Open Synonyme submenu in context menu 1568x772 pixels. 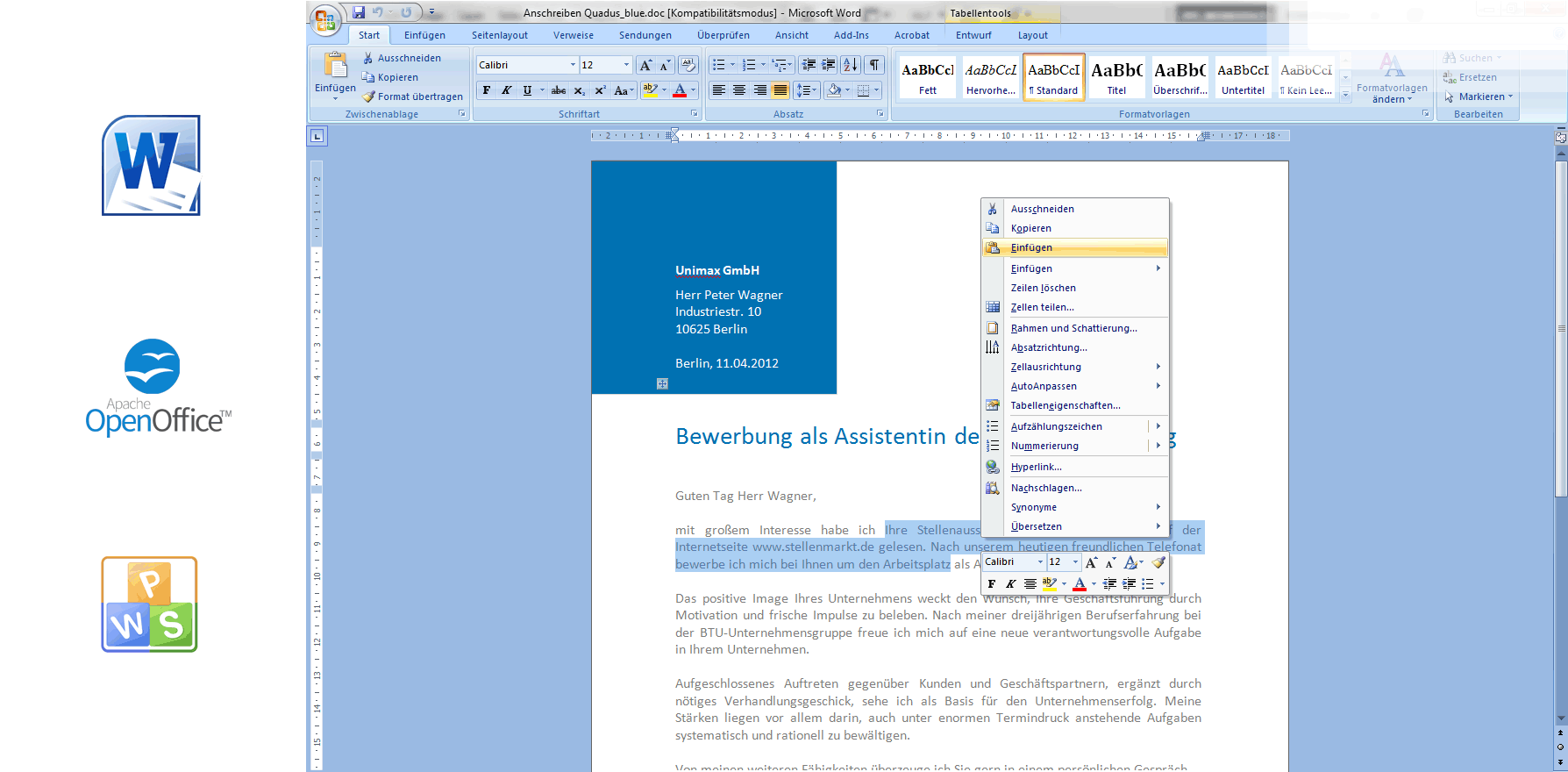[x=1075, y=507]
